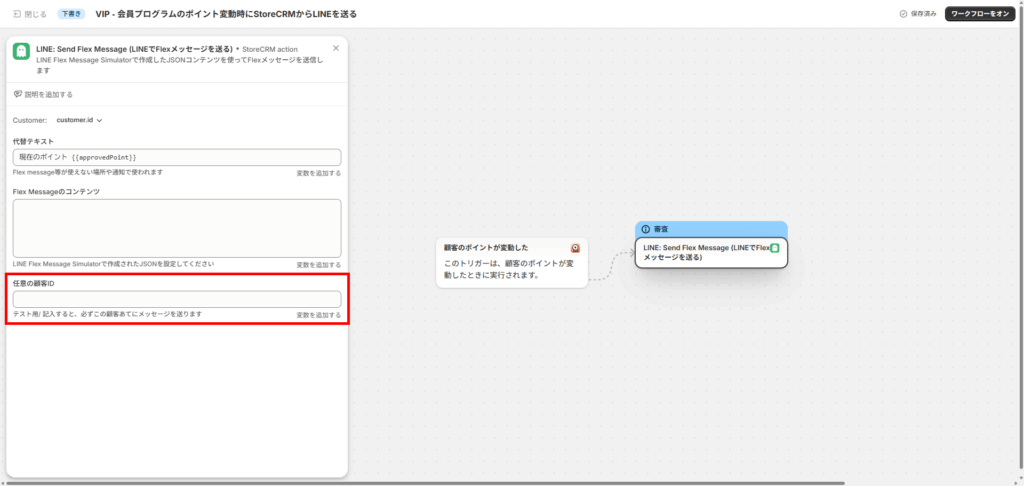Select the LINE: Send Flex Message action node
Image resolution: width=1024 pixels, height=486 pixels.
click(710, 252)
